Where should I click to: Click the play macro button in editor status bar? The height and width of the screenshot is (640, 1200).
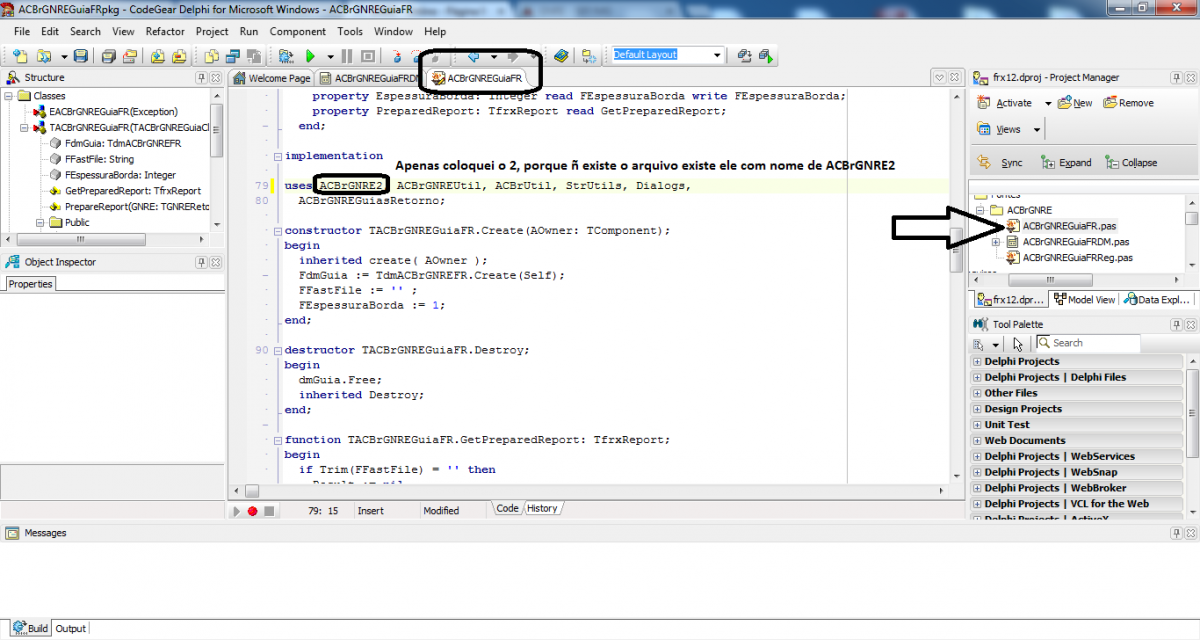click(237, 510)
